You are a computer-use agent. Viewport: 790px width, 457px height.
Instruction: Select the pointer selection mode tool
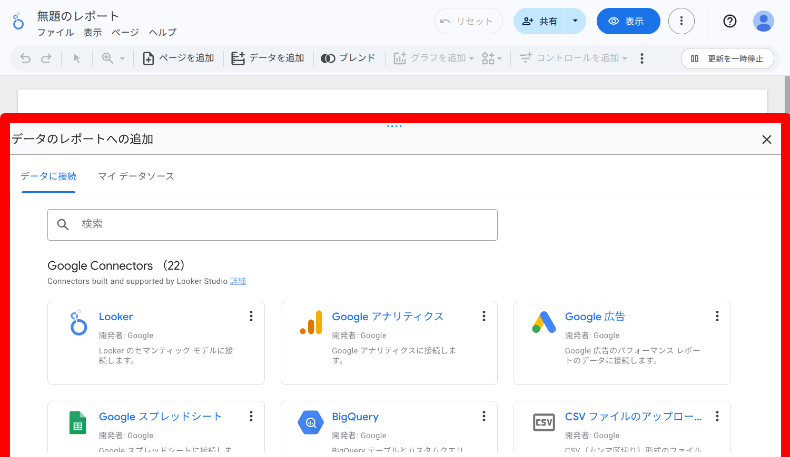click(x=77, y=58)
